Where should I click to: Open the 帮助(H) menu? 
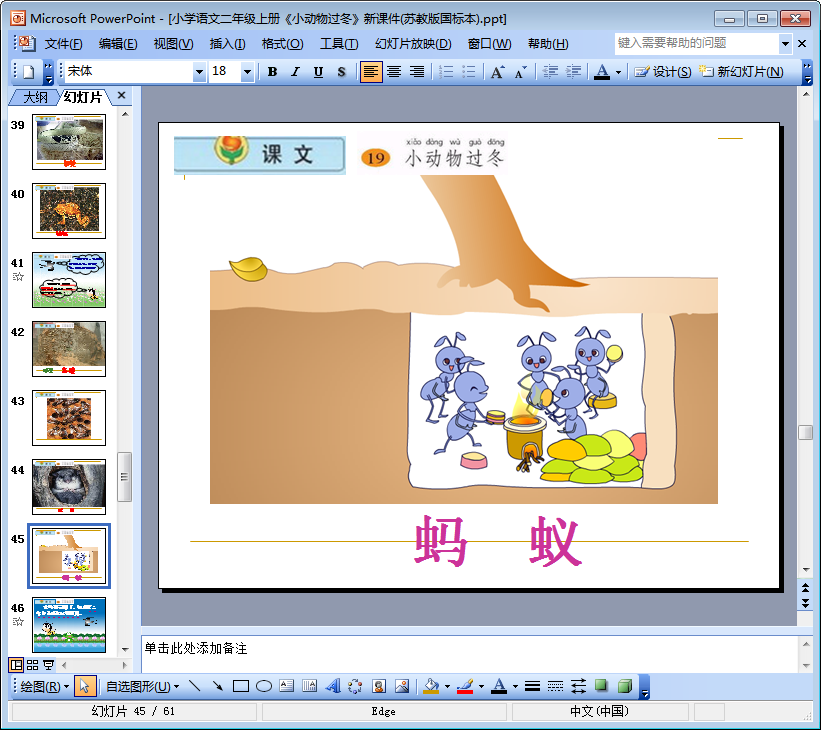pos(548,44)
